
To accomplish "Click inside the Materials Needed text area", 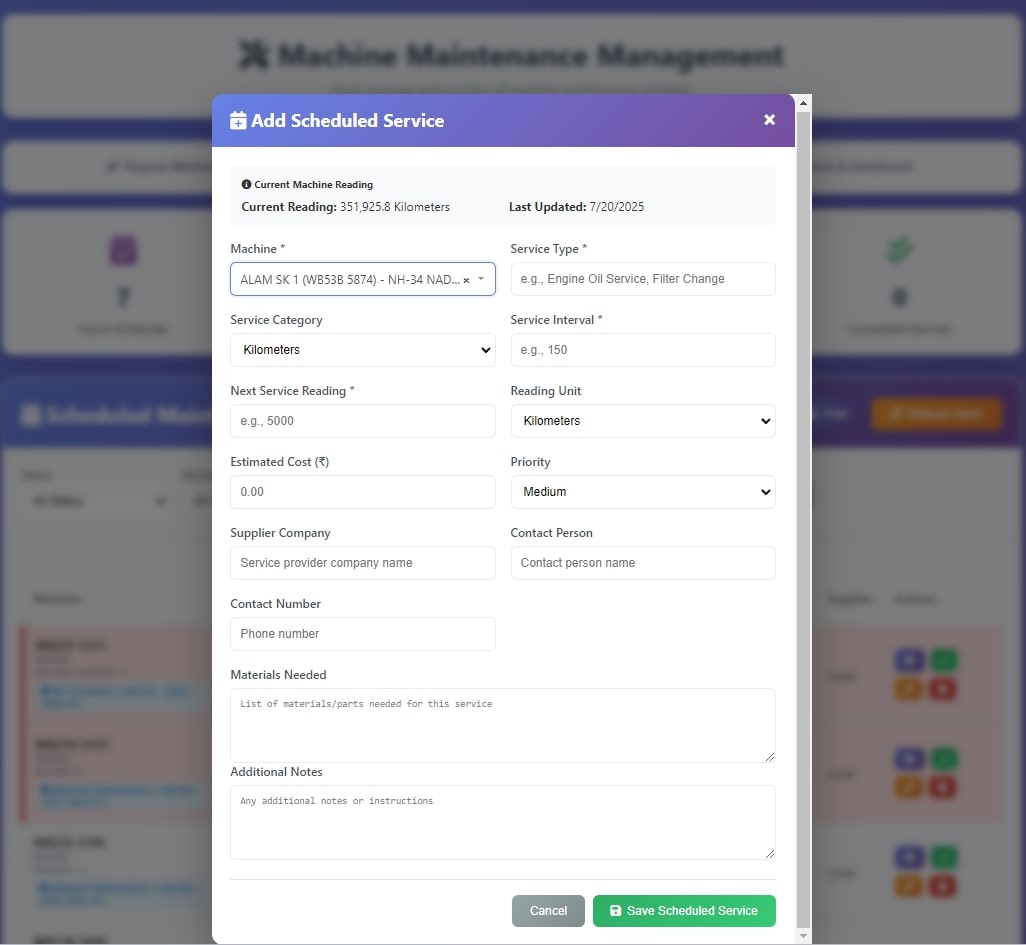I will 502,725.
